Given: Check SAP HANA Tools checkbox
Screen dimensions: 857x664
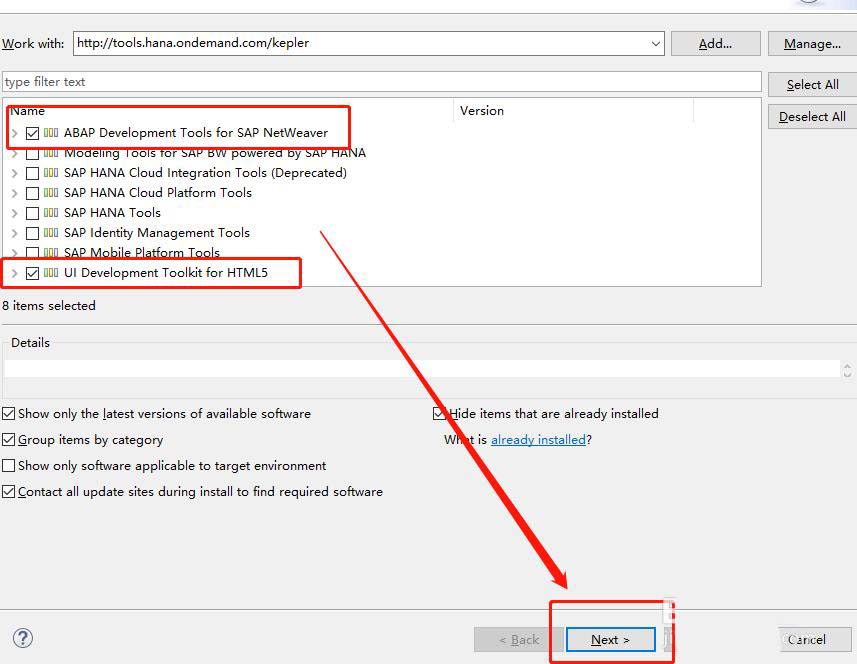Looking at the screenshot, I should point(32,213).
